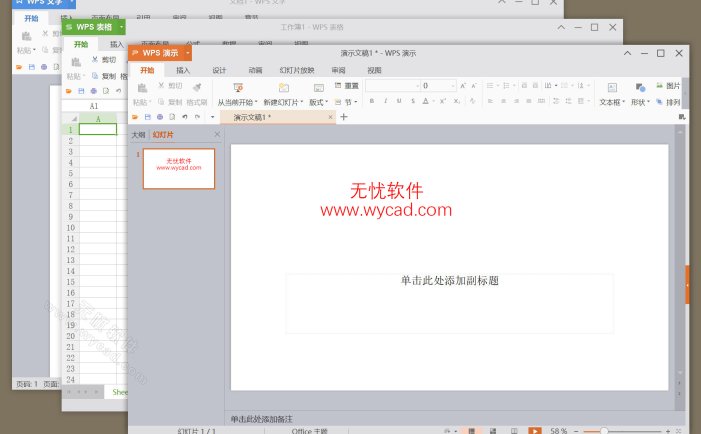Click the bulleted list icon
Viewport: 701px width, 434px height.
pyautogui.click(x=490, y=85)
